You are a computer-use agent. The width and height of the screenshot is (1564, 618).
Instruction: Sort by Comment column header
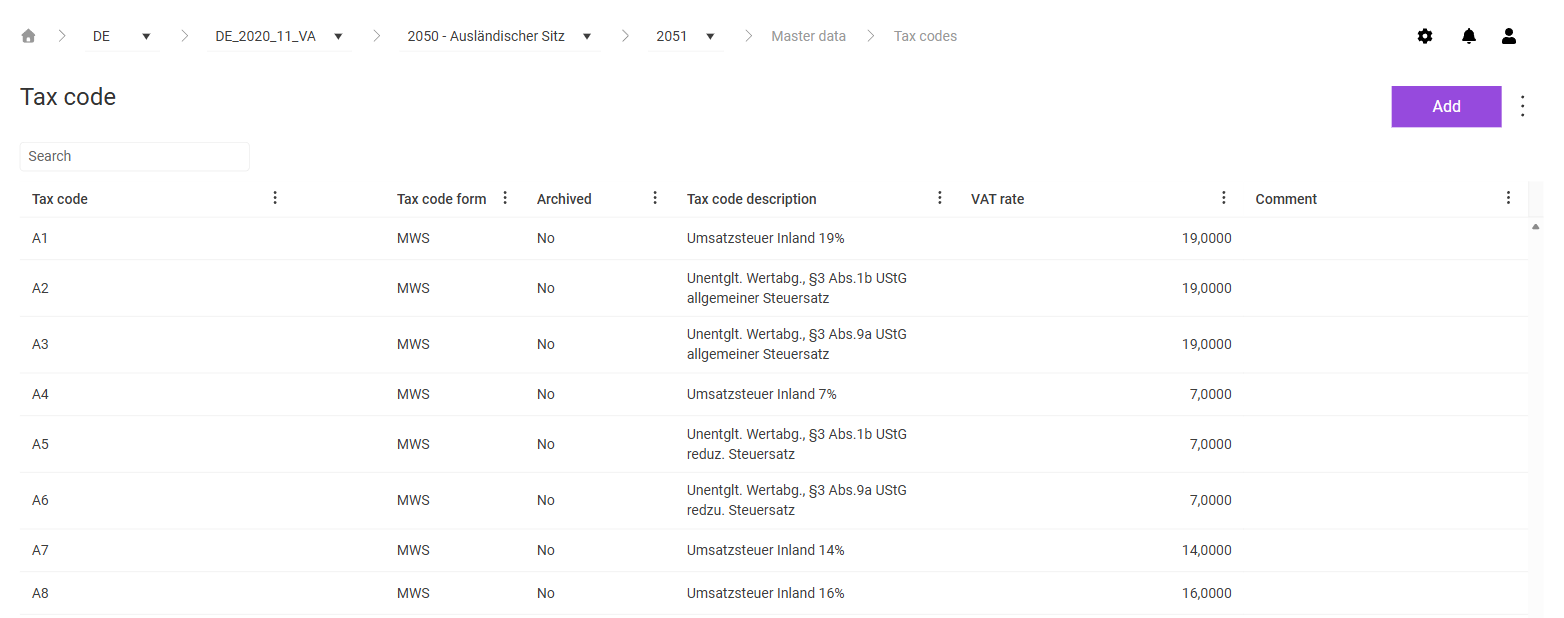1286,199
